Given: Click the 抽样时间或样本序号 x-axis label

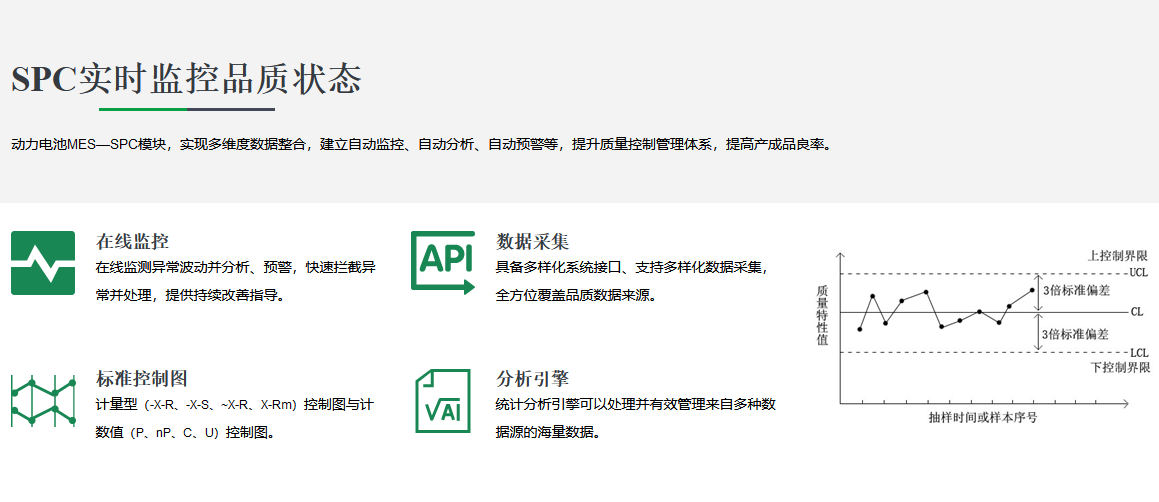Looking at the screenshot, I should pyautogui.click(x=982, y=418).
